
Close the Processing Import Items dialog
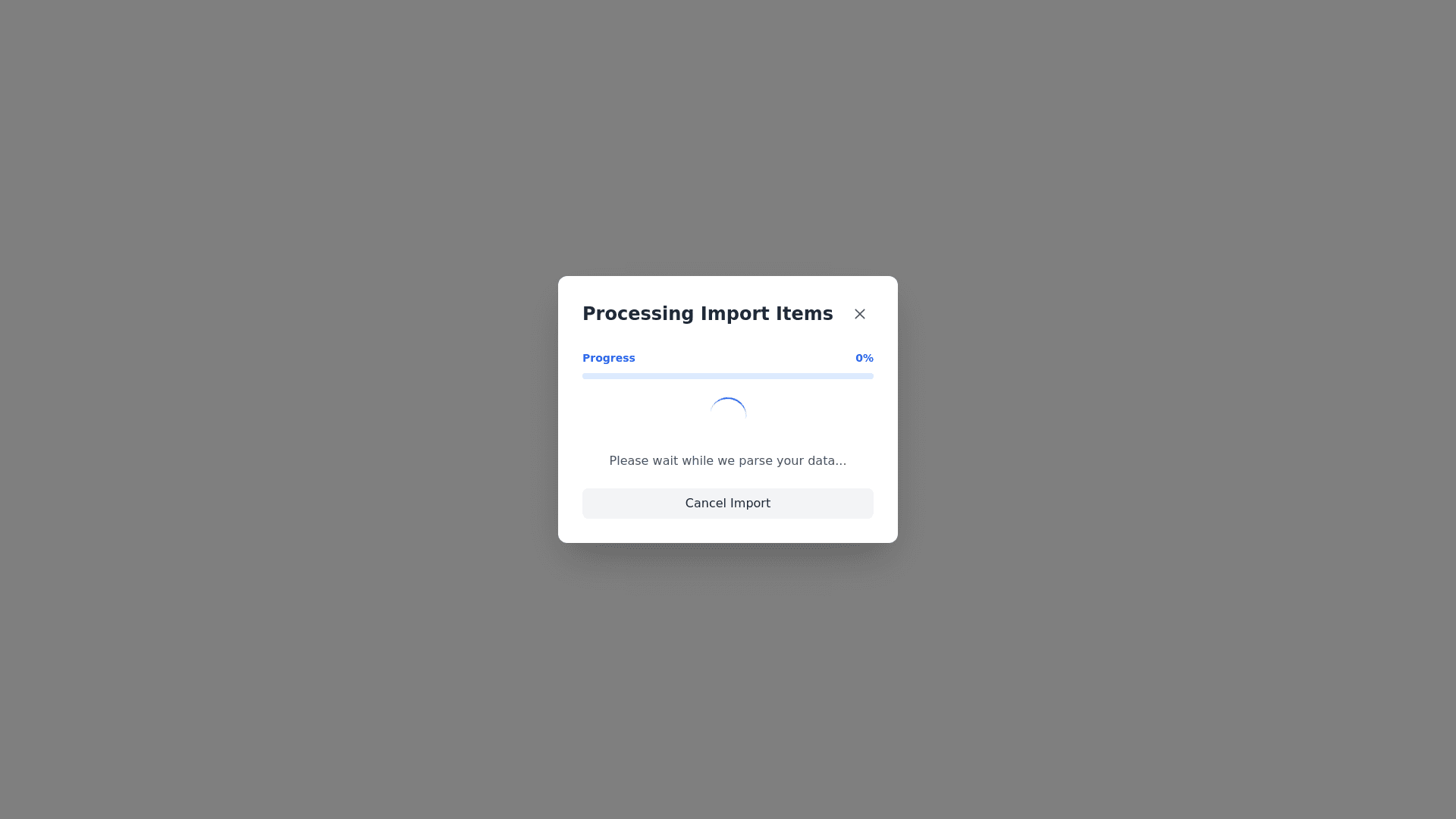pyautogui.click(x=859, y=314)
